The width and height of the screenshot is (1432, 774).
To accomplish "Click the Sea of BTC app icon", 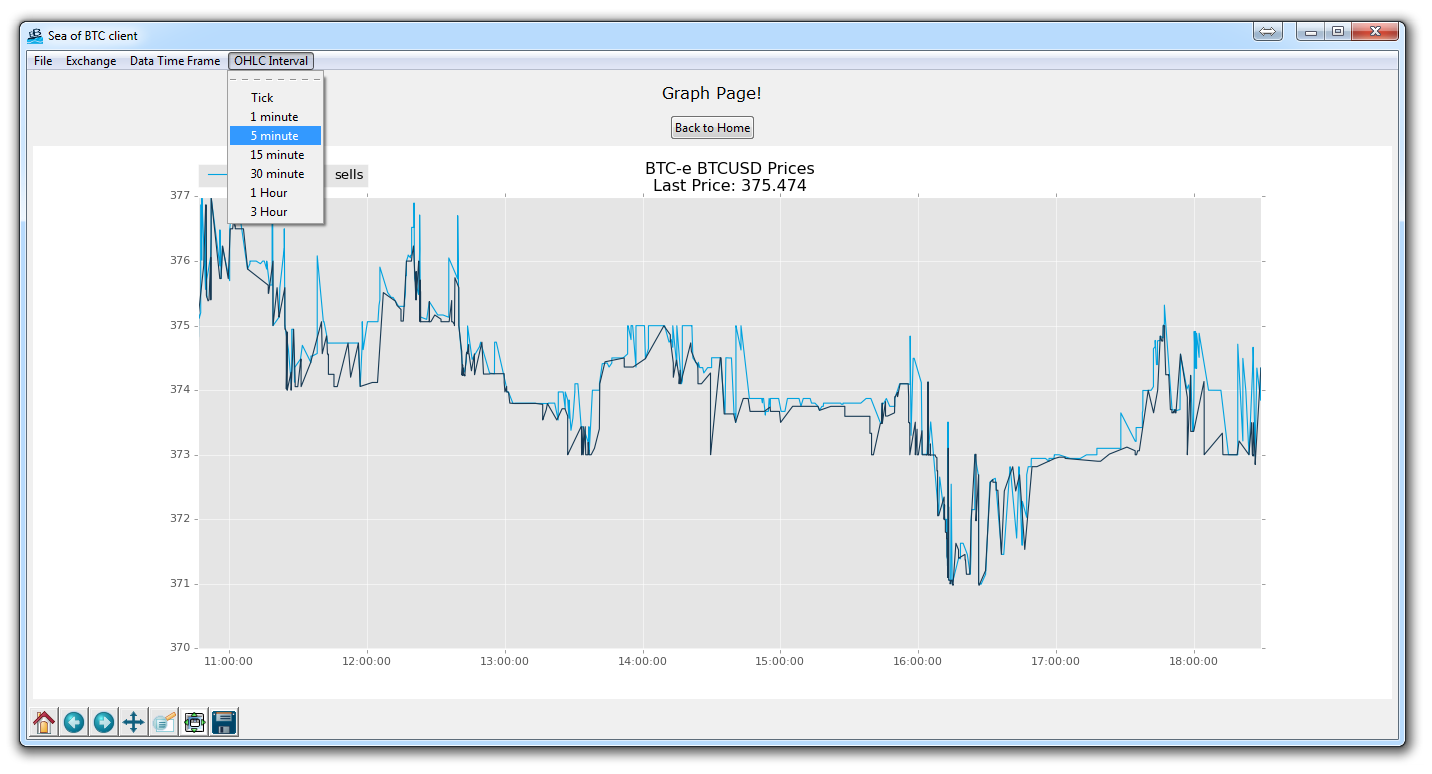I will [x=35, y=35].
